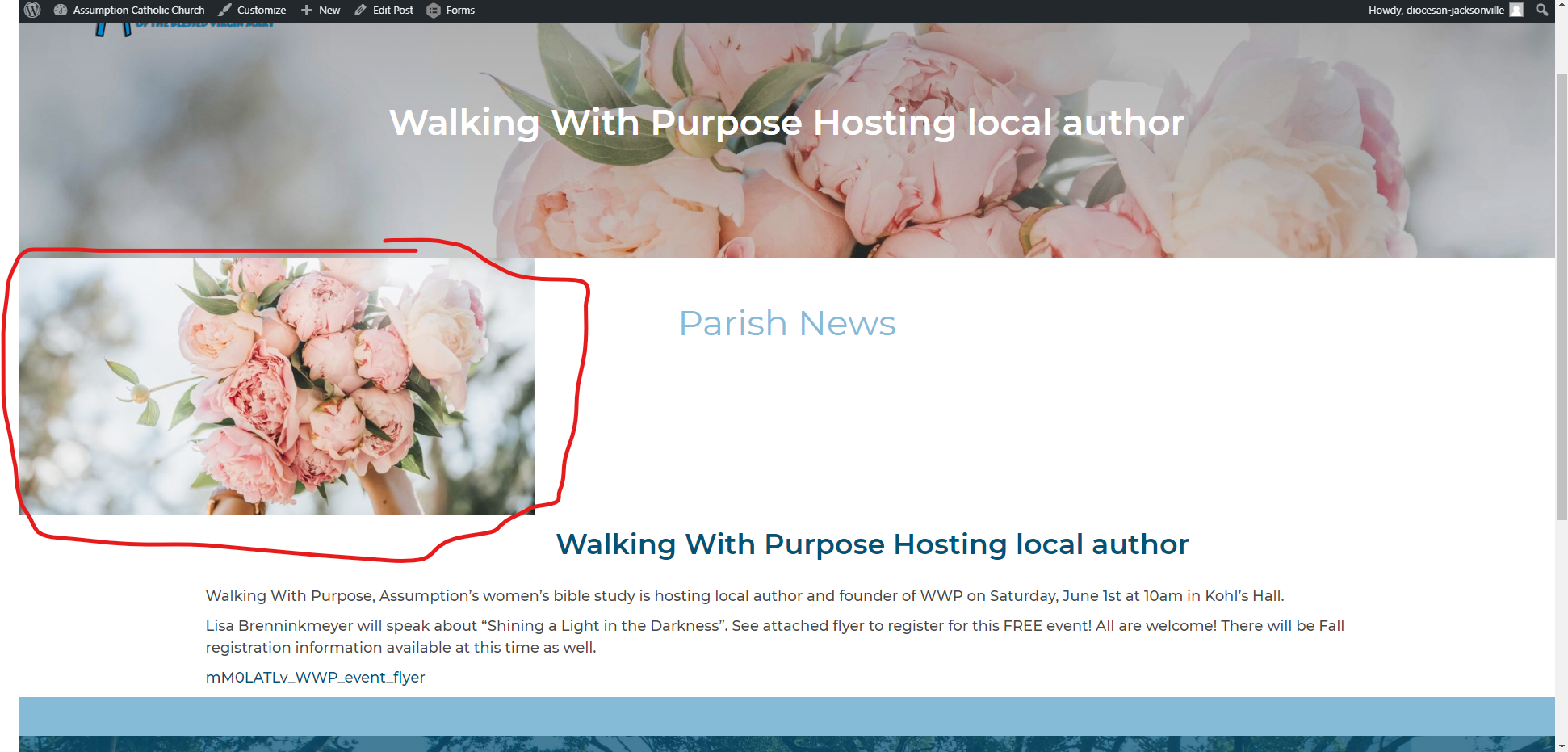Click the scroll down arrow

pos(1562,746)
